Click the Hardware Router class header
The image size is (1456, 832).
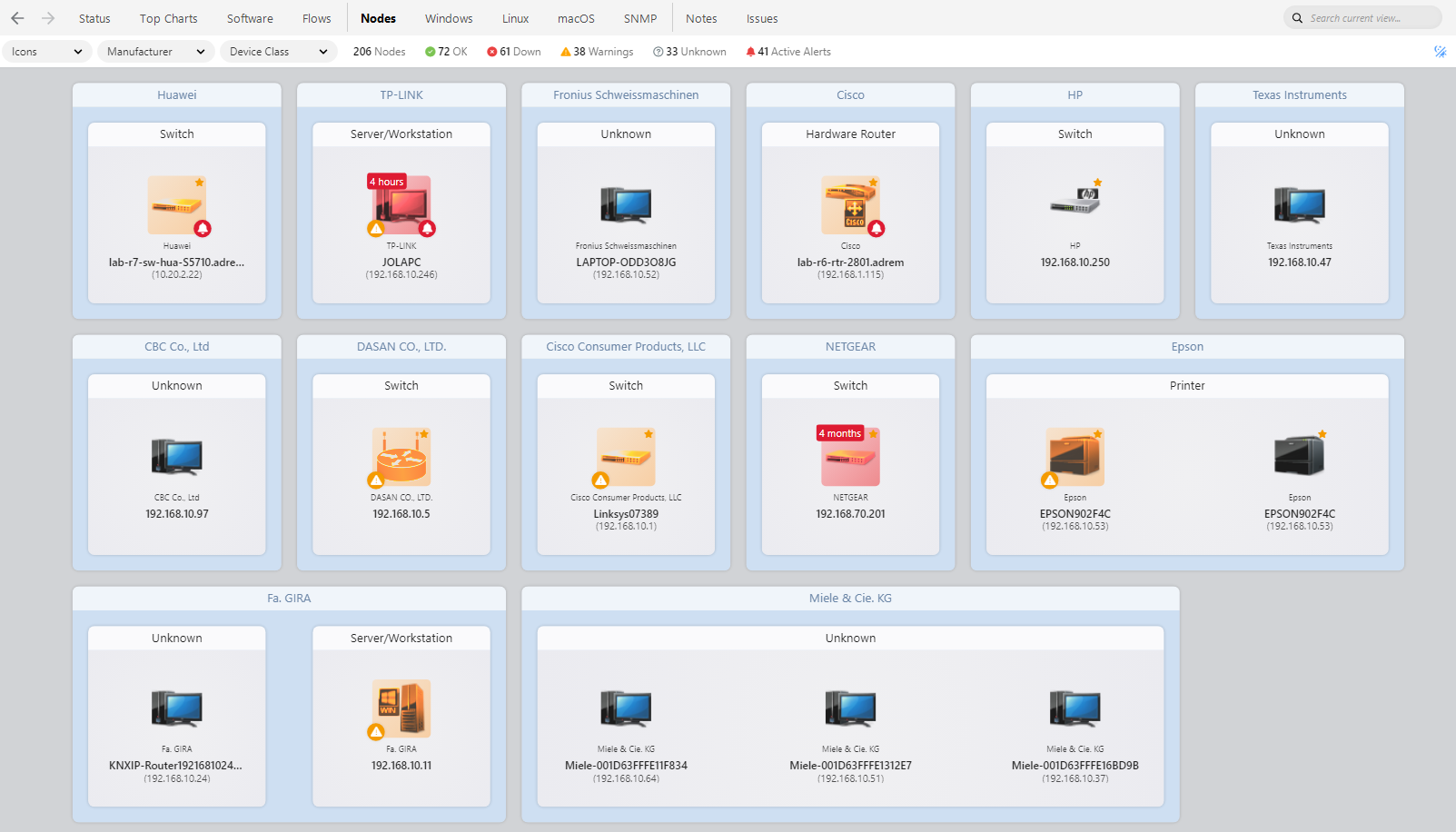pyautogui.click(x=850, y=134)
